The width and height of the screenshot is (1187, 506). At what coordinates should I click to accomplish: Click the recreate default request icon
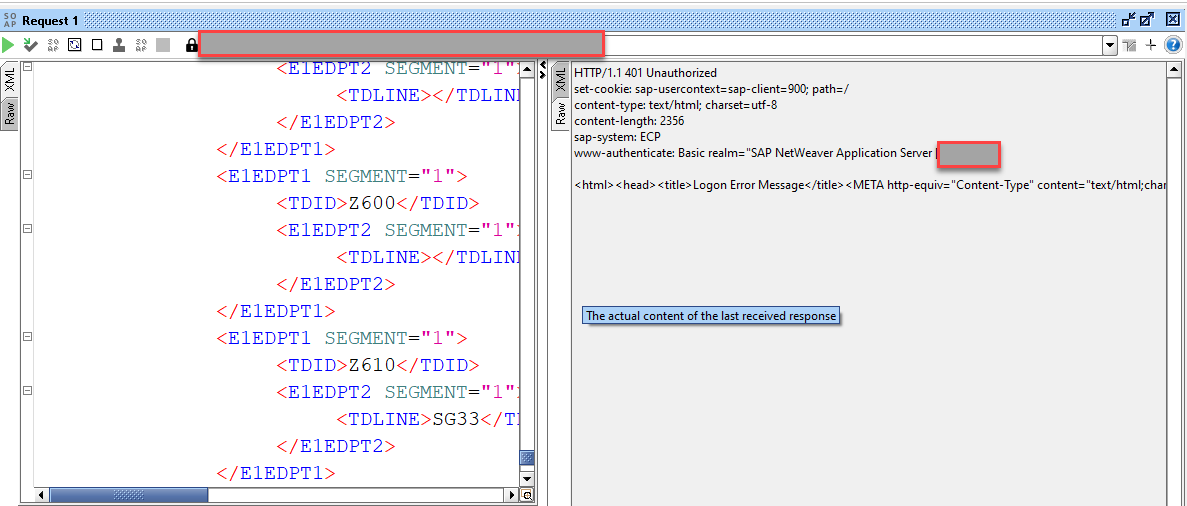[75, 45]
